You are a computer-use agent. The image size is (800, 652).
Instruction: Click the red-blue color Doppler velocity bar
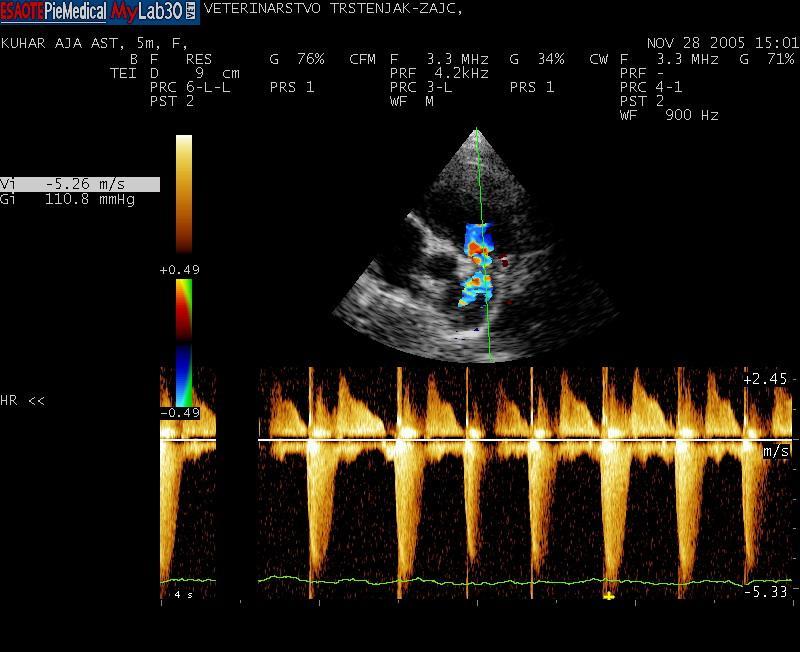tap(184, 342)
